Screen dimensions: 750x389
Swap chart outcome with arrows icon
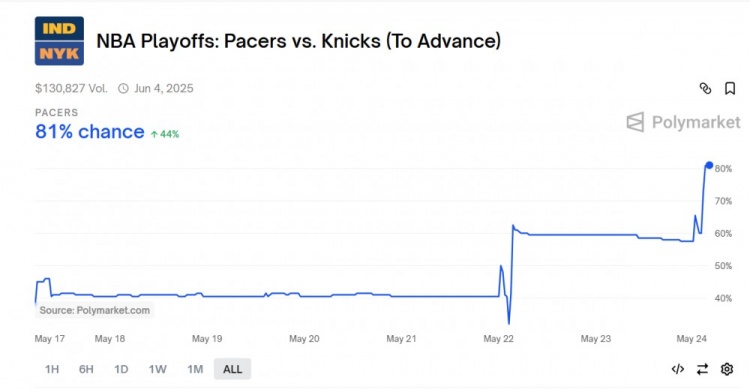[x=702, y=369]
